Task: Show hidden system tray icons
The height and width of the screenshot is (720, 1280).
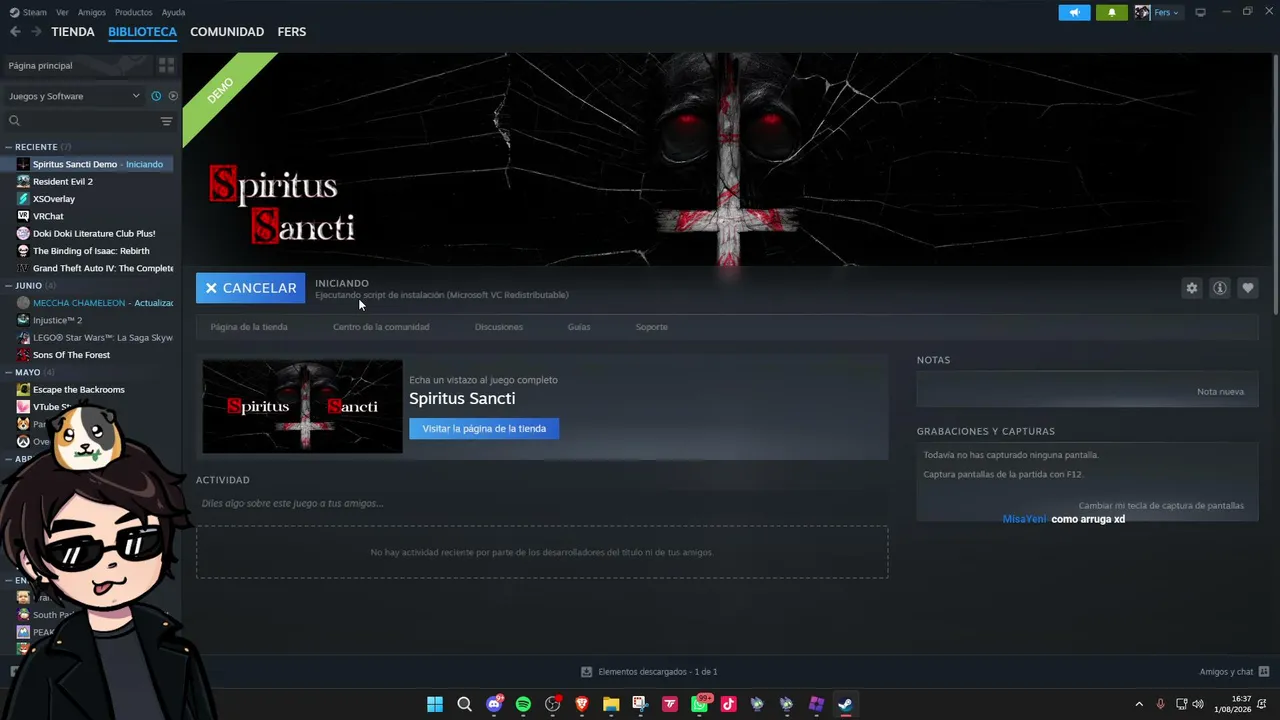Action: (1138, 704)
